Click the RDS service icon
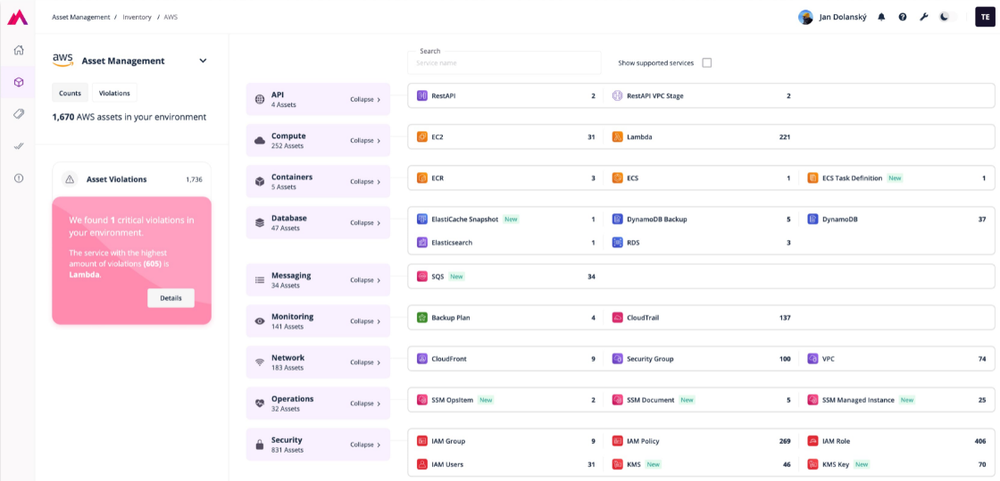Image resolution: width=1000 pixels, height=481 pixels. [x=617, y=242]
